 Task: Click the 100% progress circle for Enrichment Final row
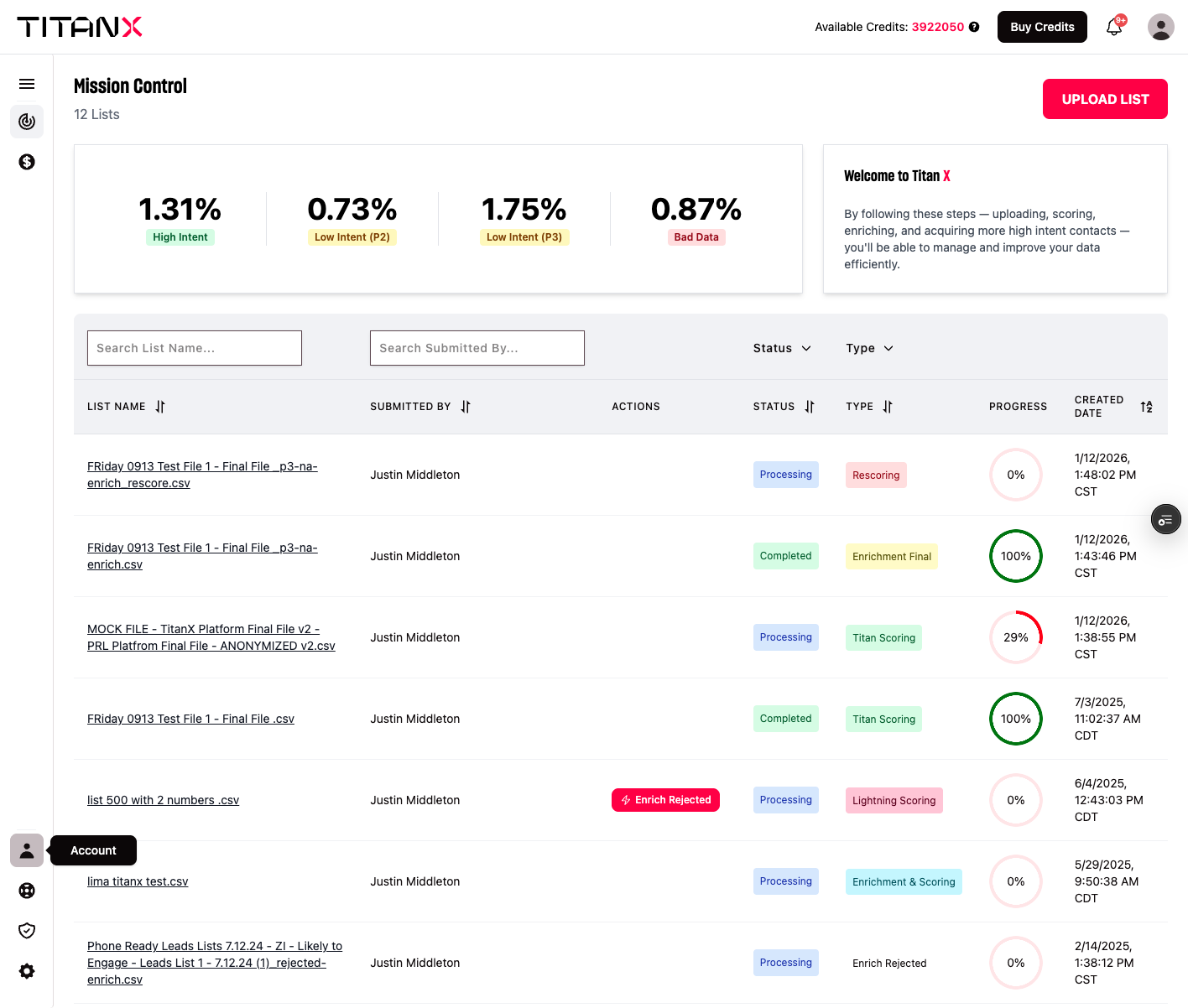pos(1016,556)
